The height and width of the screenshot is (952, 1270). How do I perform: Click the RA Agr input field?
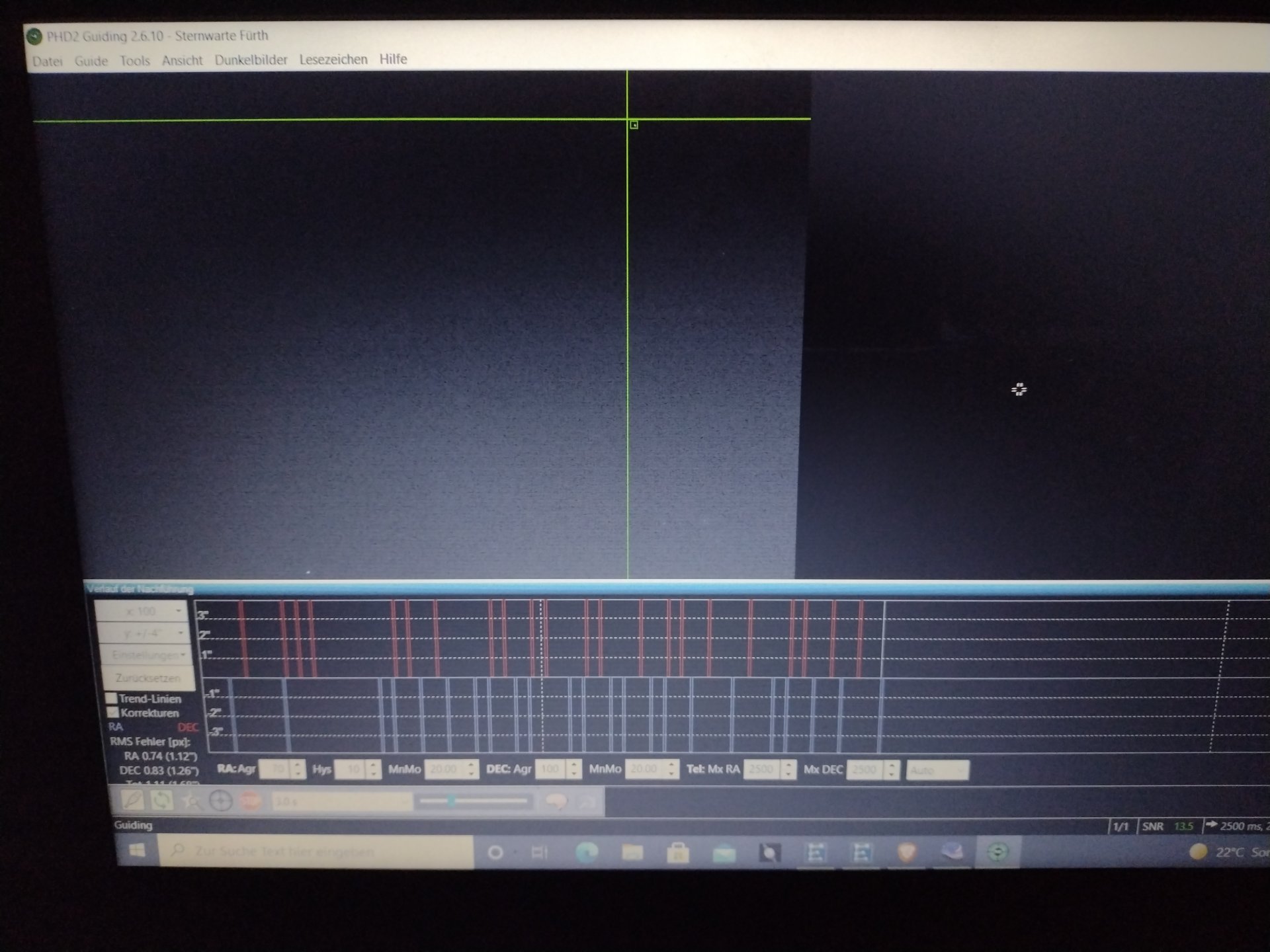click(x=276, y=769)
